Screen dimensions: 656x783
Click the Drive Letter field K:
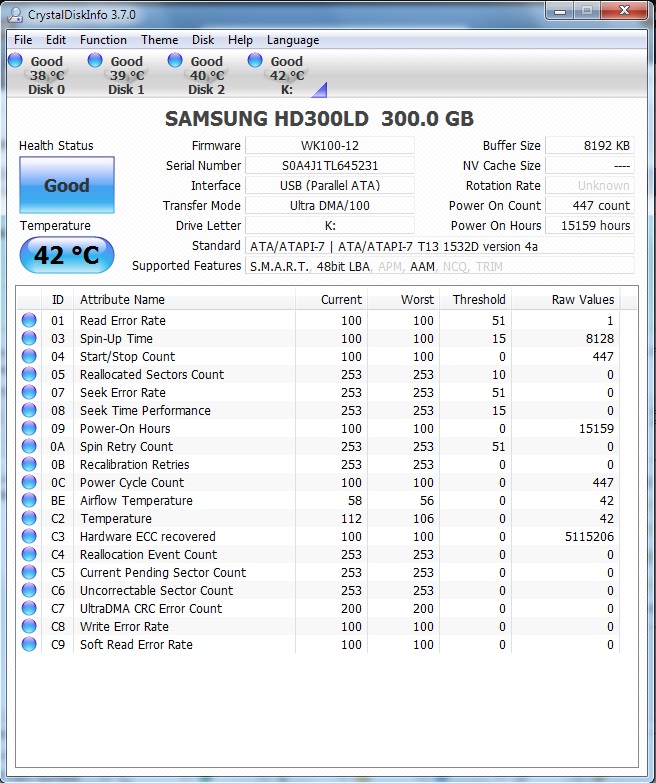[x=329, y=225]
